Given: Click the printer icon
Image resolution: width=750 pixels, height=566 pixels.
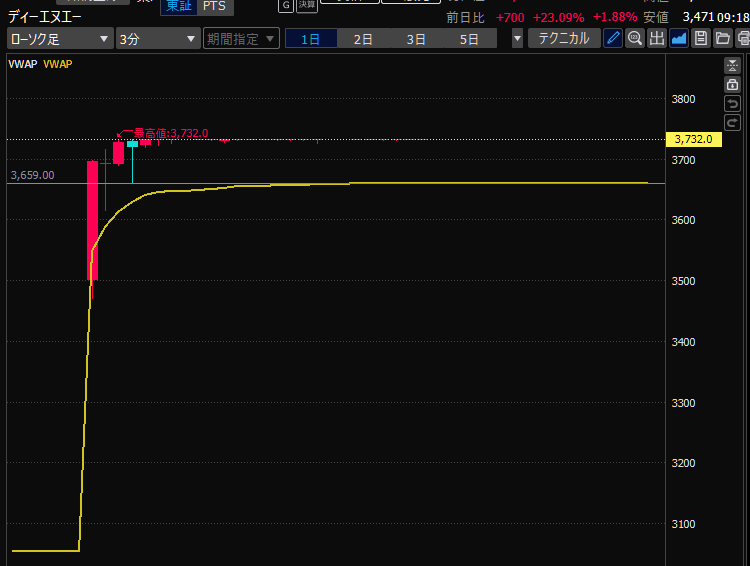Looking at the screenshot, I should click(x=743, y=39).
